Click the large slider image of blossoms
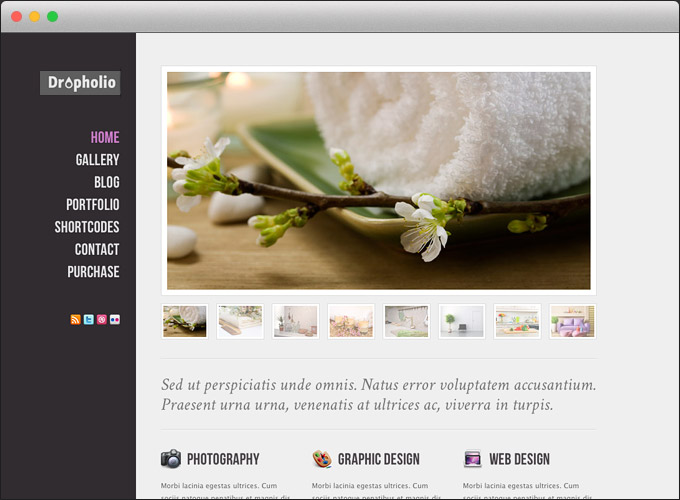This screenshot has width=680, height=500. (x=378, y=180)
